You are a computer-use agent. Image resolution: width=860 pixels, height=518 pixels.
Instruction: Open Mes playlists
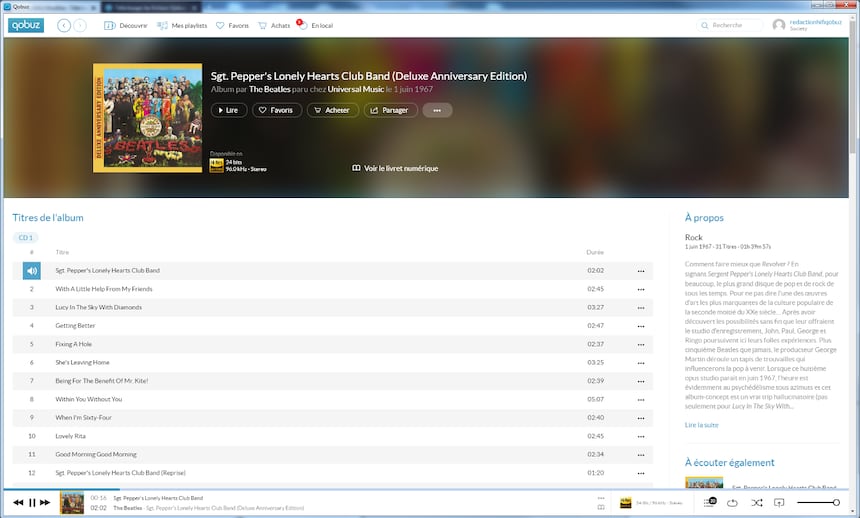tap(182, 25)
